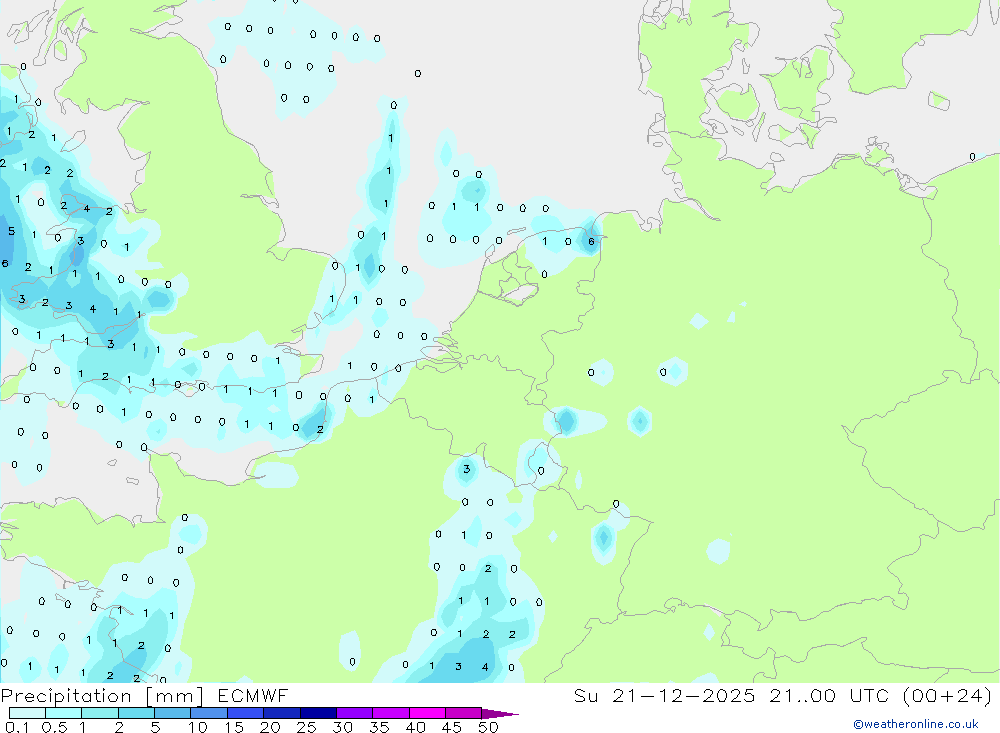Click the 5–10 mm legend color box
This screenshot has width=1000, height=733.
click(172, 713)
